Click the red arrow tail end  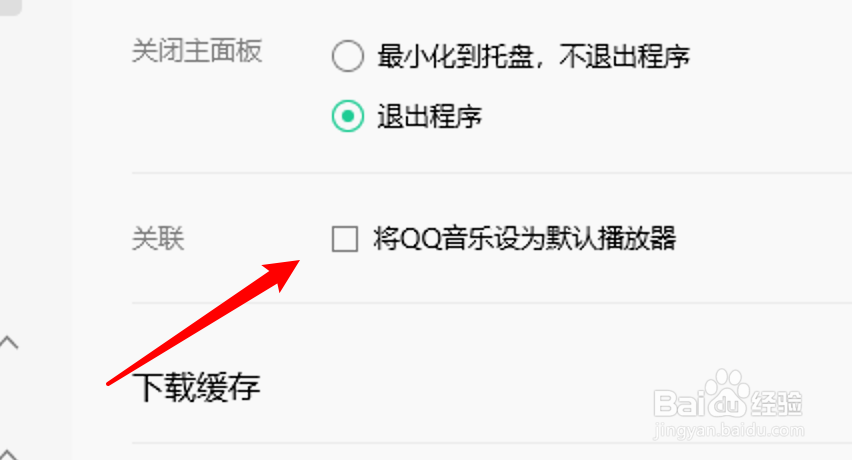pos(110,383)
